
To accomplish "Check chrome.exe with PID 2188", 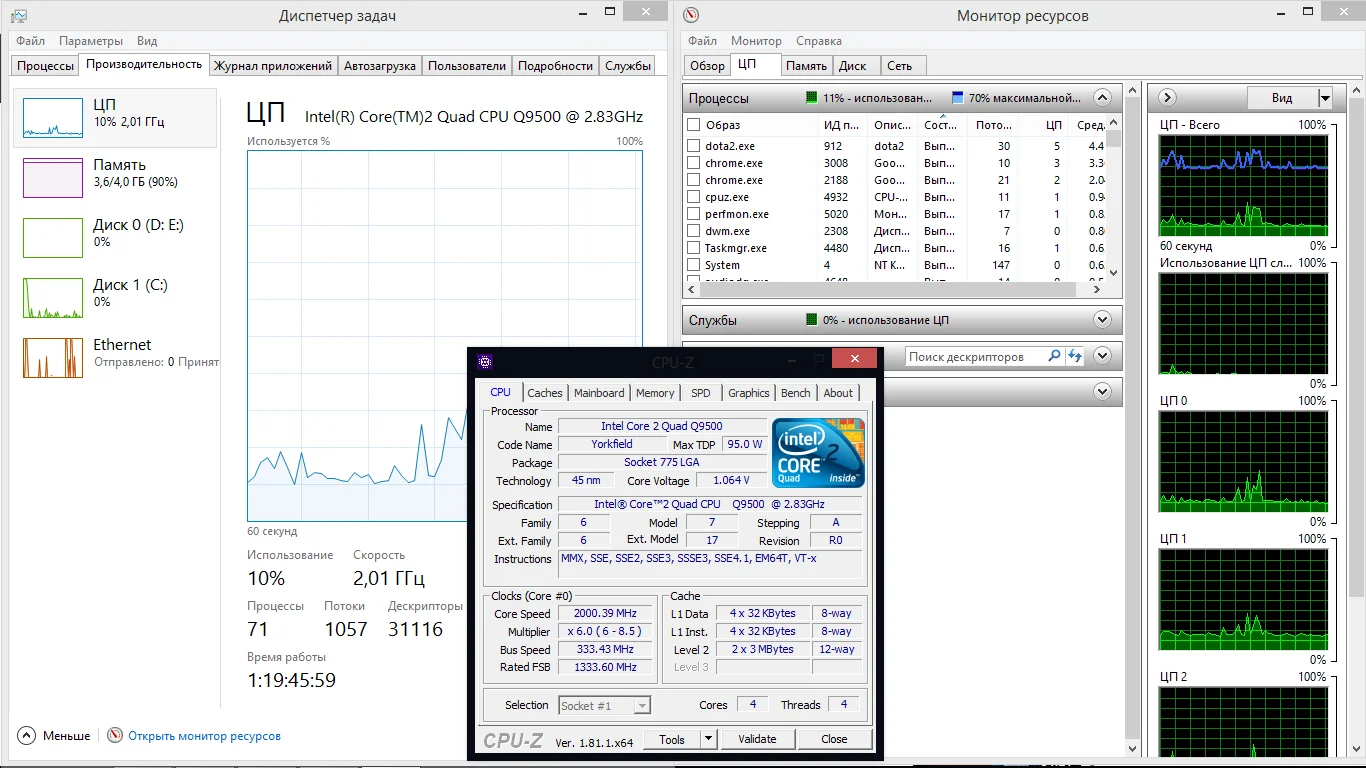I will 693,180.
